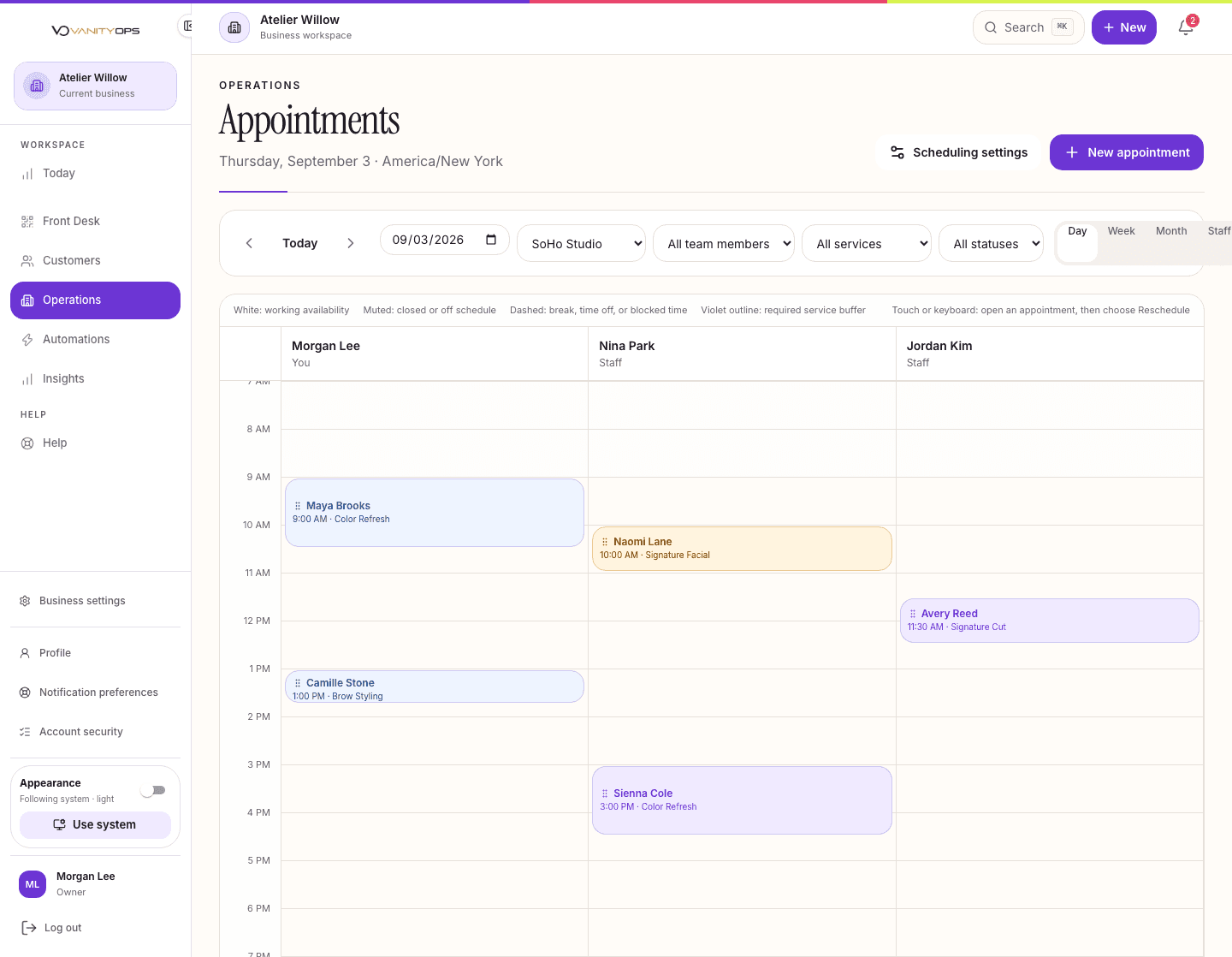Click drag handle on Maya Brooks appointment

coord(298,506)
